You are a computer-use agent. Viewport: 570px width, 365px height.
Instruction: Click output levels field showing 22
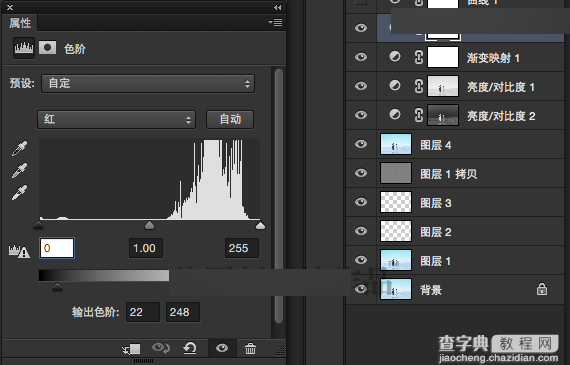point(143,312)
